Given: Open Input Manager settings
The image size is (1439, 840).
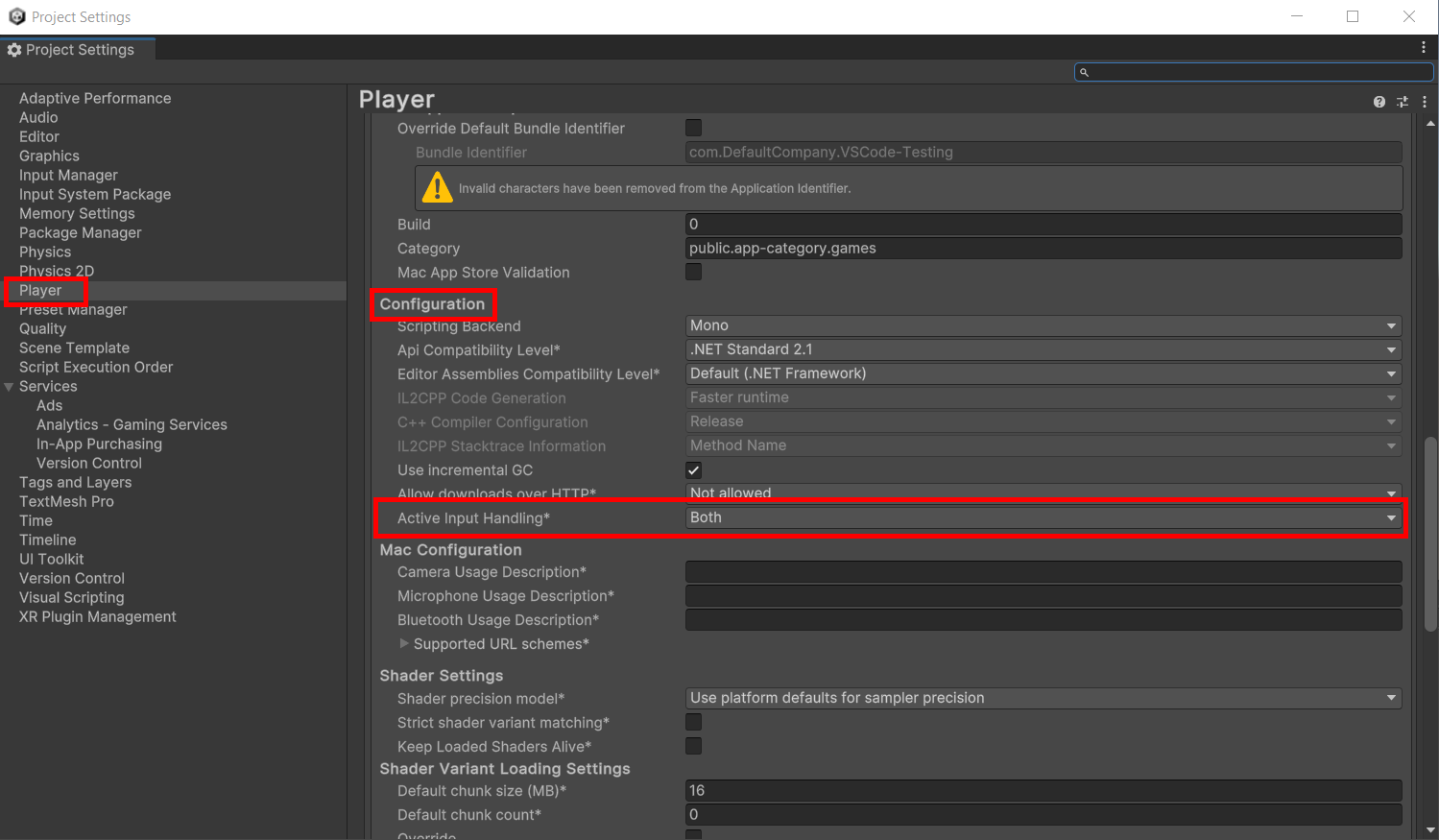Looking at the screenshot, I should coord(68,175).
